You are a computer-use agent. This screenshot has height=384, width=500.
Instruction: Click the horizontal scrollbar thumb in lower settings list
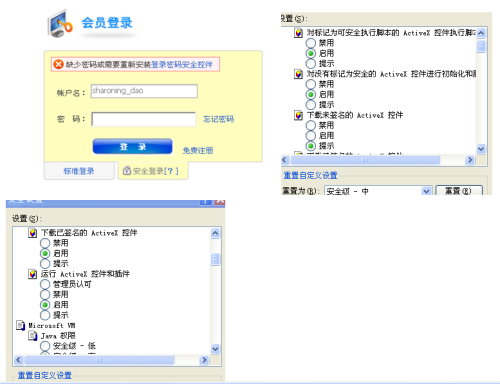click(x=99, y=360)
